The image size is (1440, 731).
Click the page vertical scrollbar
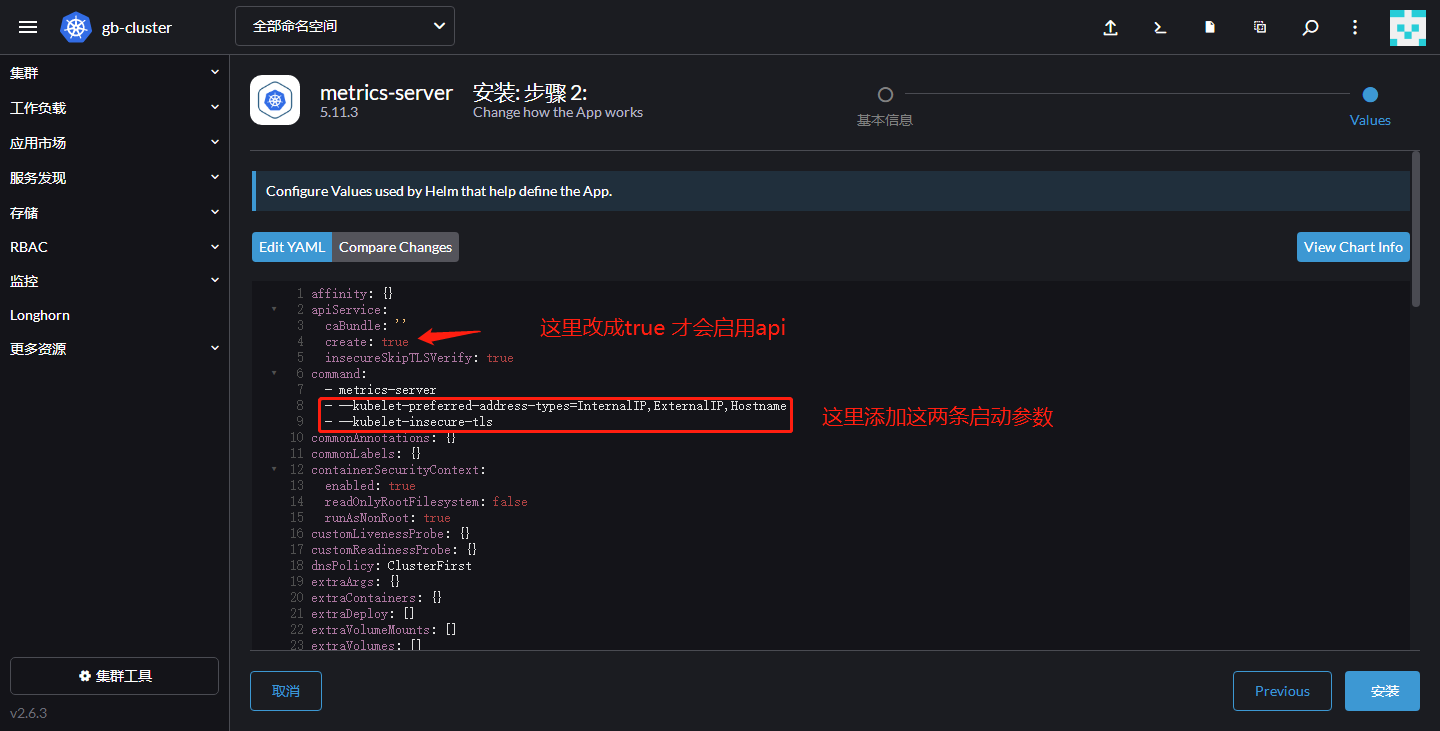[1415, 228]
